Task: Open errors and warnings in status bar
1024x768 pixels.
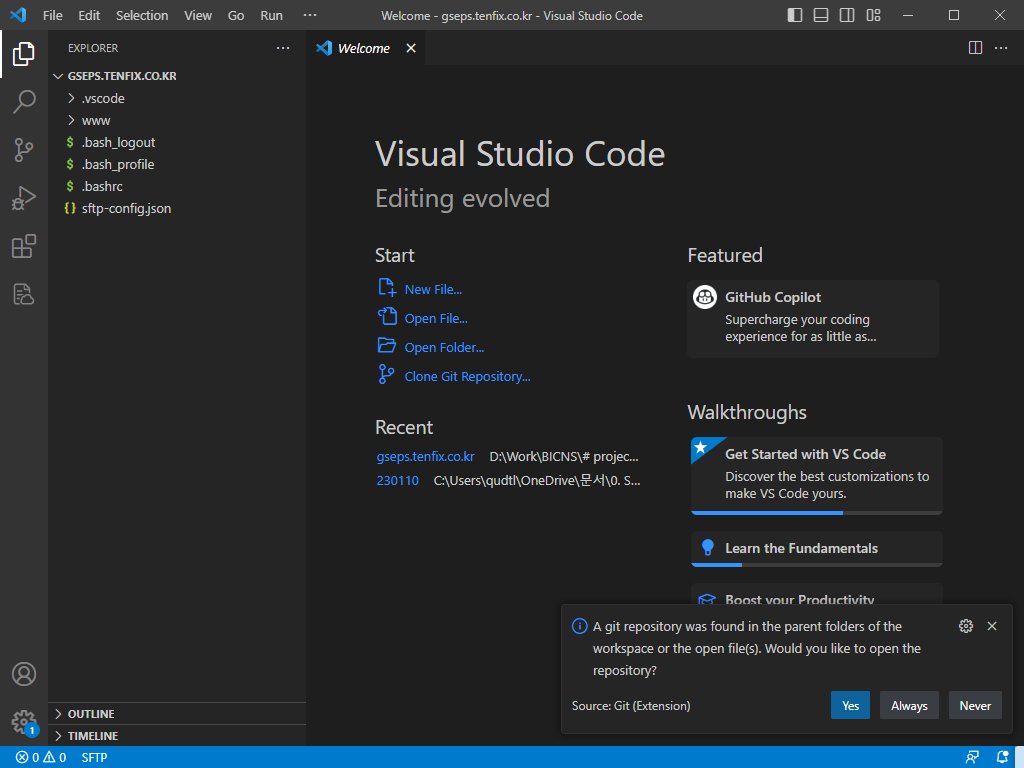Action: [41, 758]
